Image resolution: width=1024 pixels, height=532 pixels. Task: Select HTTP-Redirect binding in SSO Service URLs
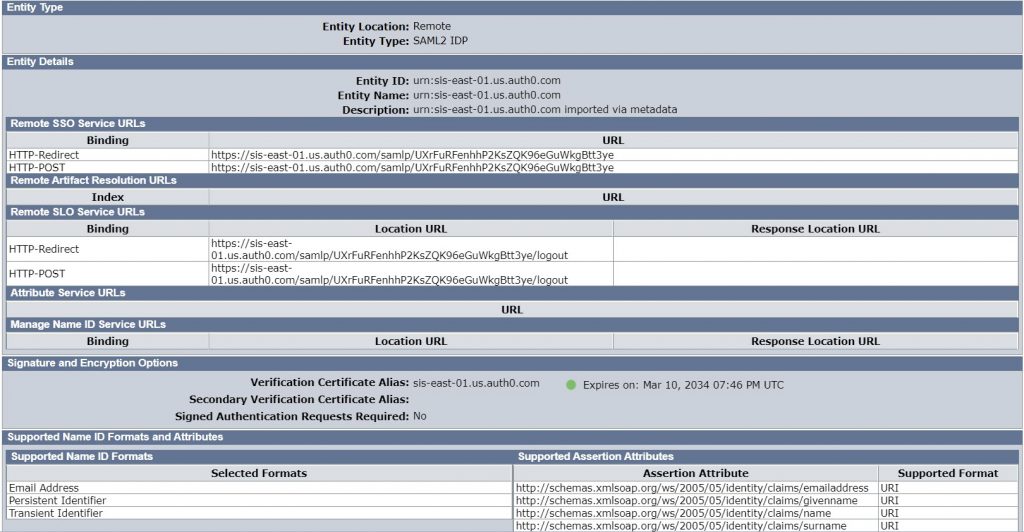(44, 155)
